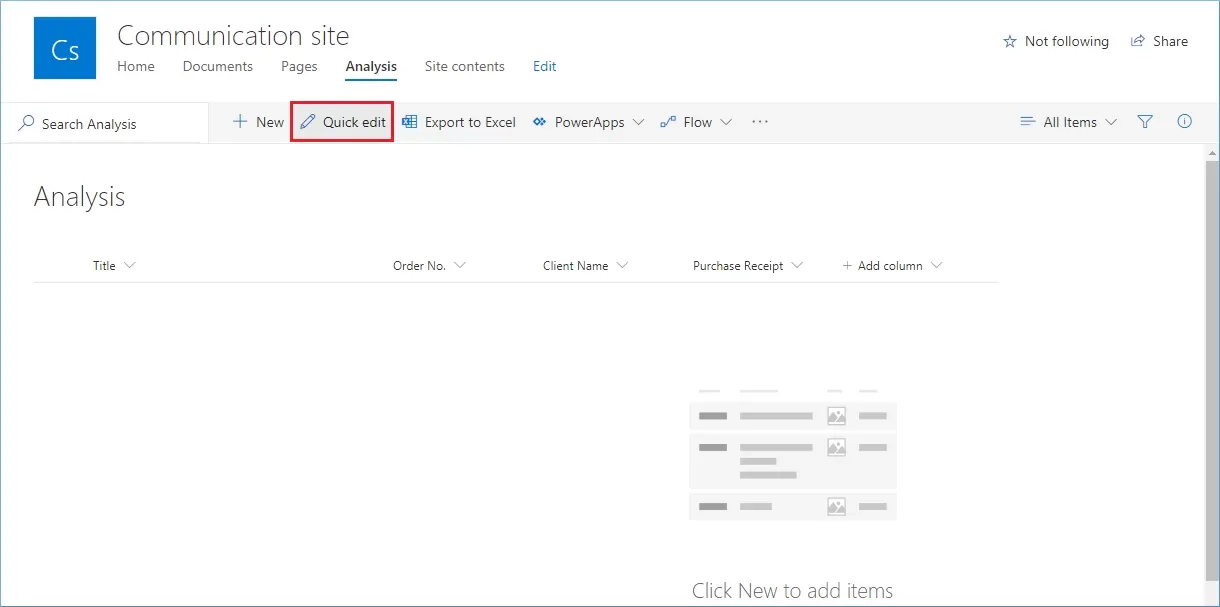1220x607 pixels.
Task: Open the Site contents tab
Action: point(465,66)
